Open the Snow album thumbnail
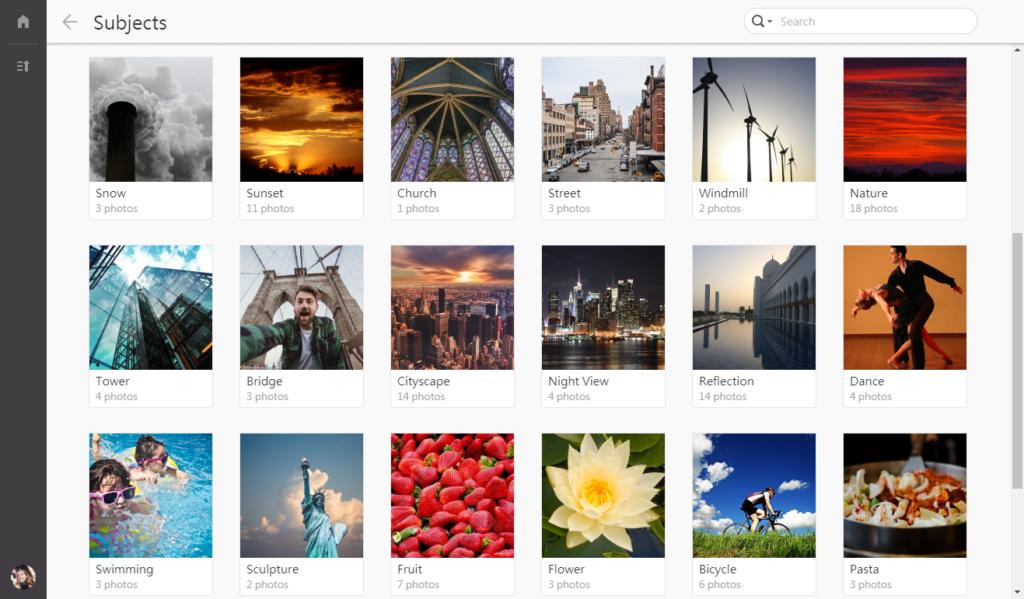This screenshot has height=599, width=1024. pyautogui.click(x=151, y=120)
